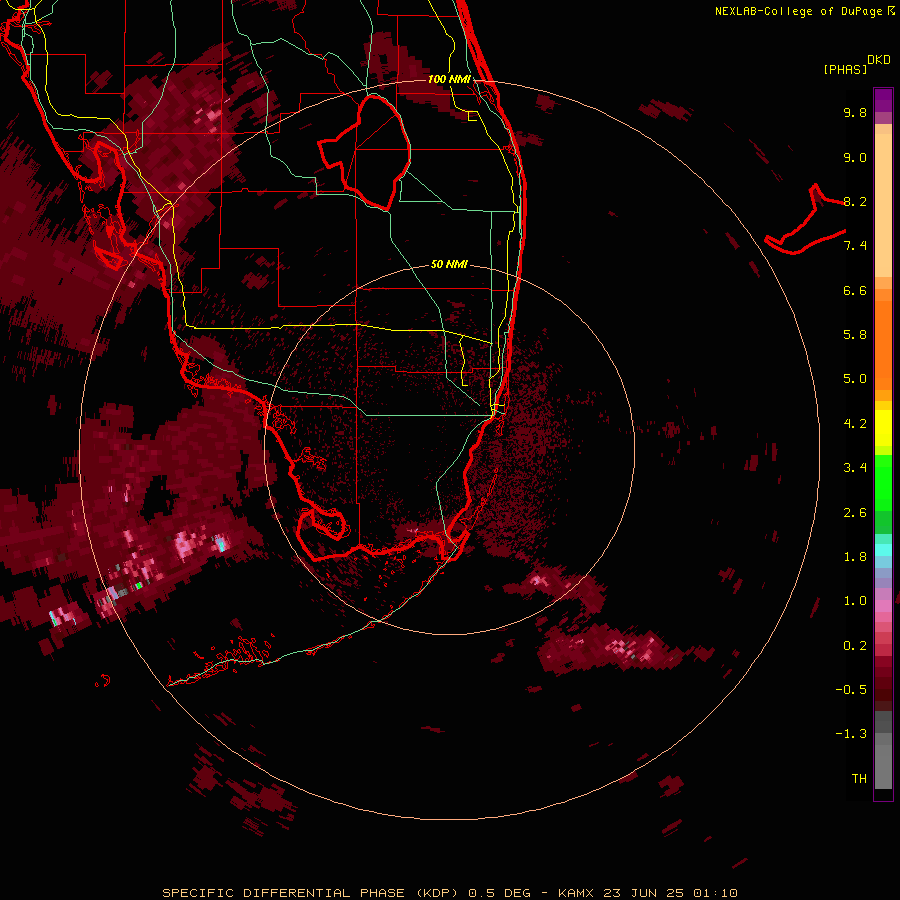Click the 5.0 value on the color scale
This screenshot has width=900, height=900.
[x=855, y=379]
